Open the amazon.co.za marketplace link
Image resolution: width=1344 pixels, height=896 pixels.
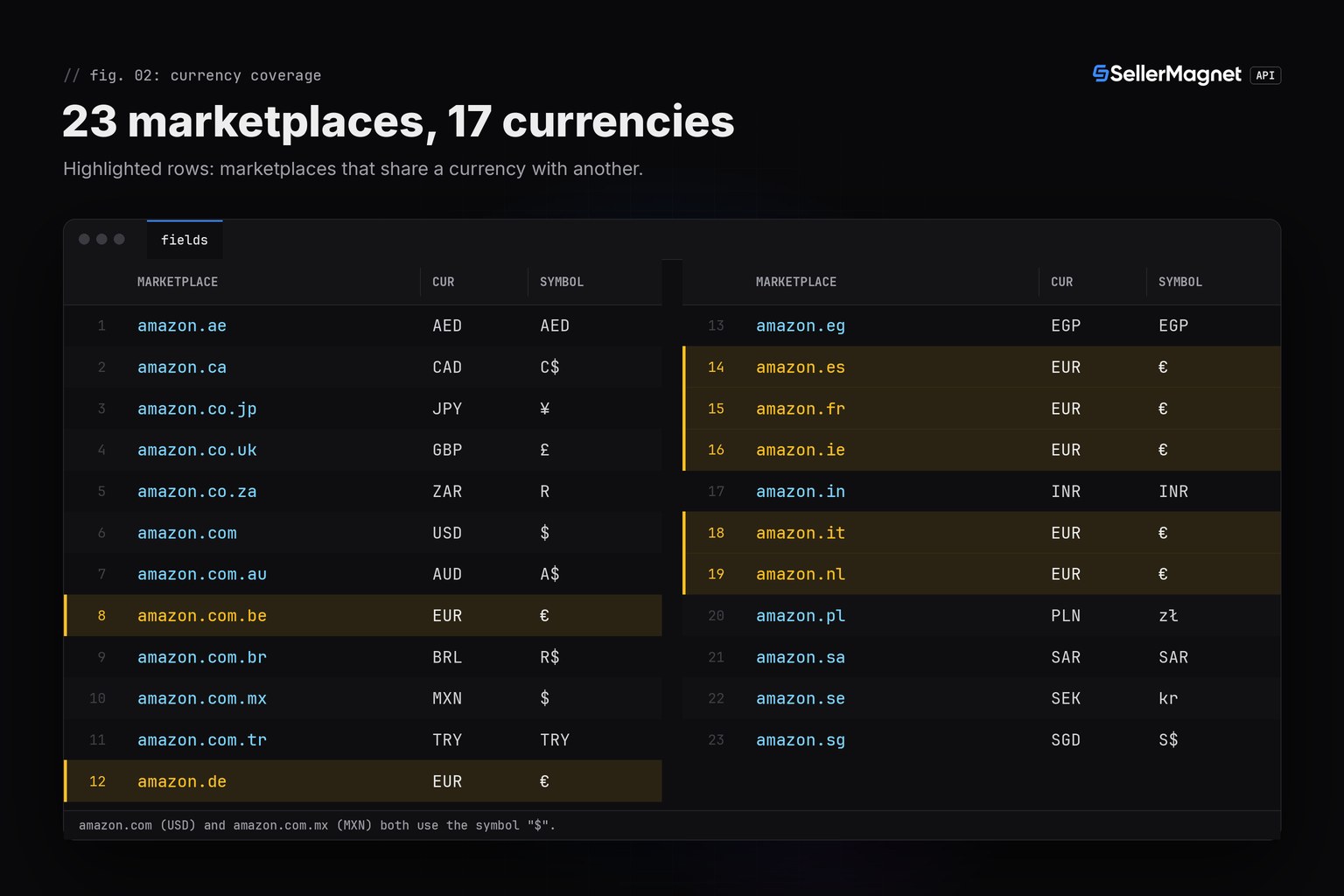[x=197, y=492]
